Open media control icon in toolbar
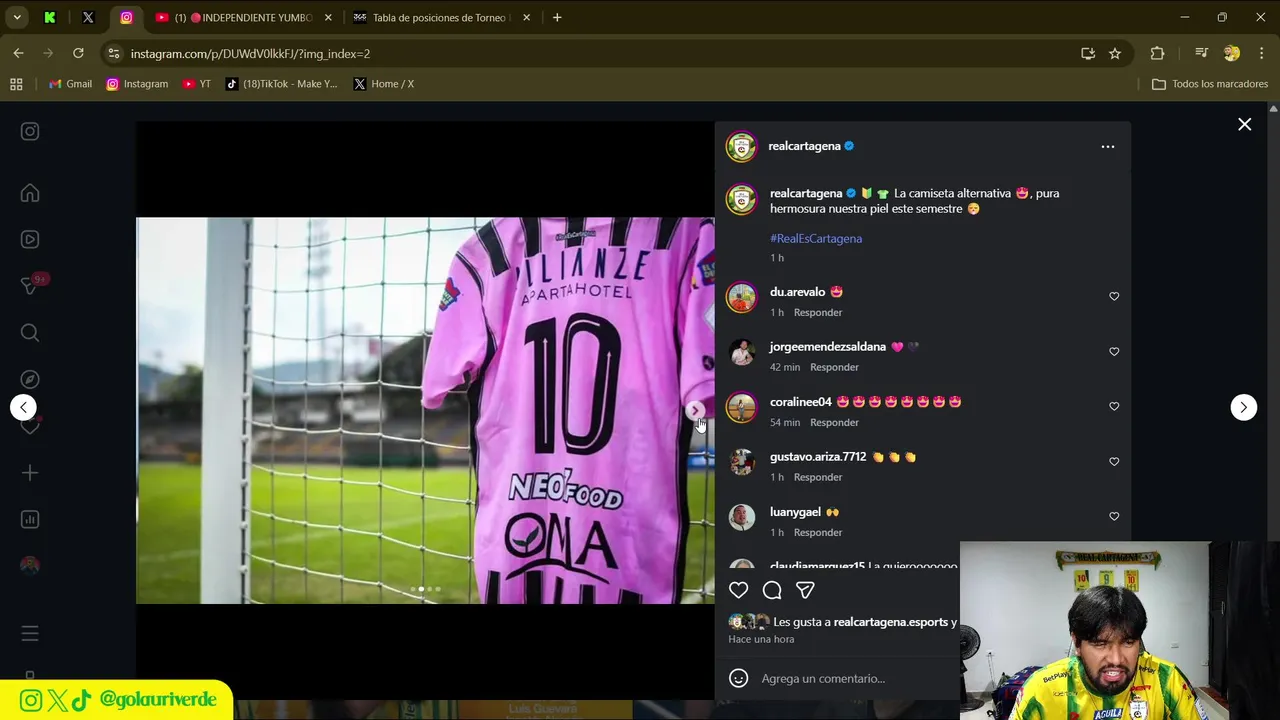This screenshot has height=720, width=1280. click(1201, 54)
